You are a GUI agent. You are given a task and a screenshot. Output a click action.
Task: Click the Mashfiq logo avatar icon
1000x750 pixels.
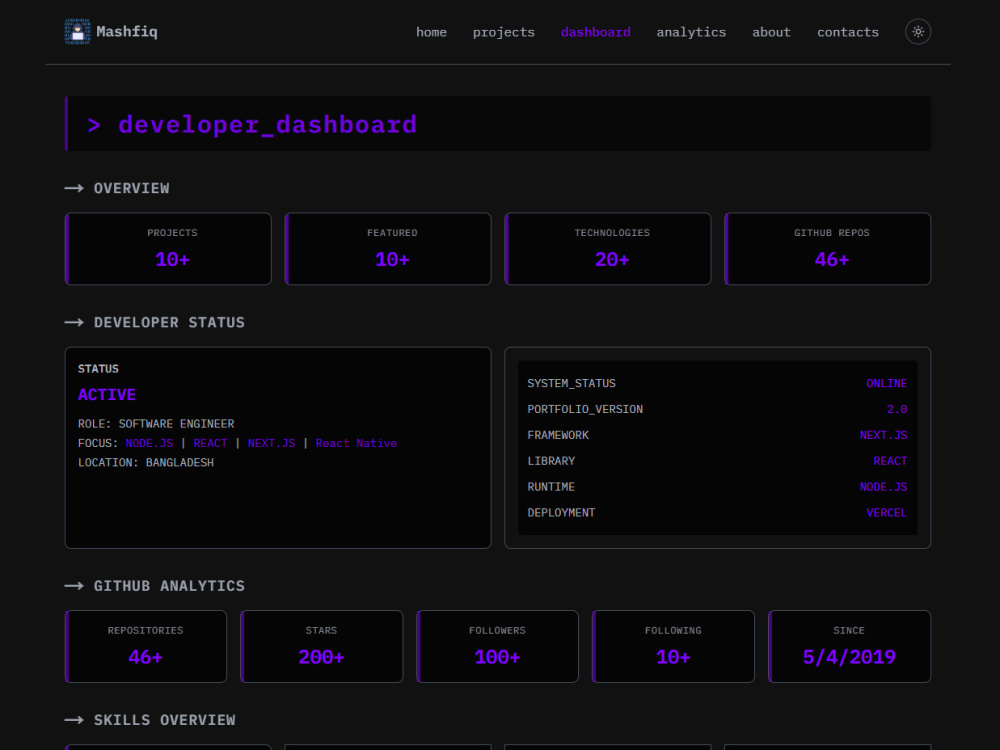77,31
